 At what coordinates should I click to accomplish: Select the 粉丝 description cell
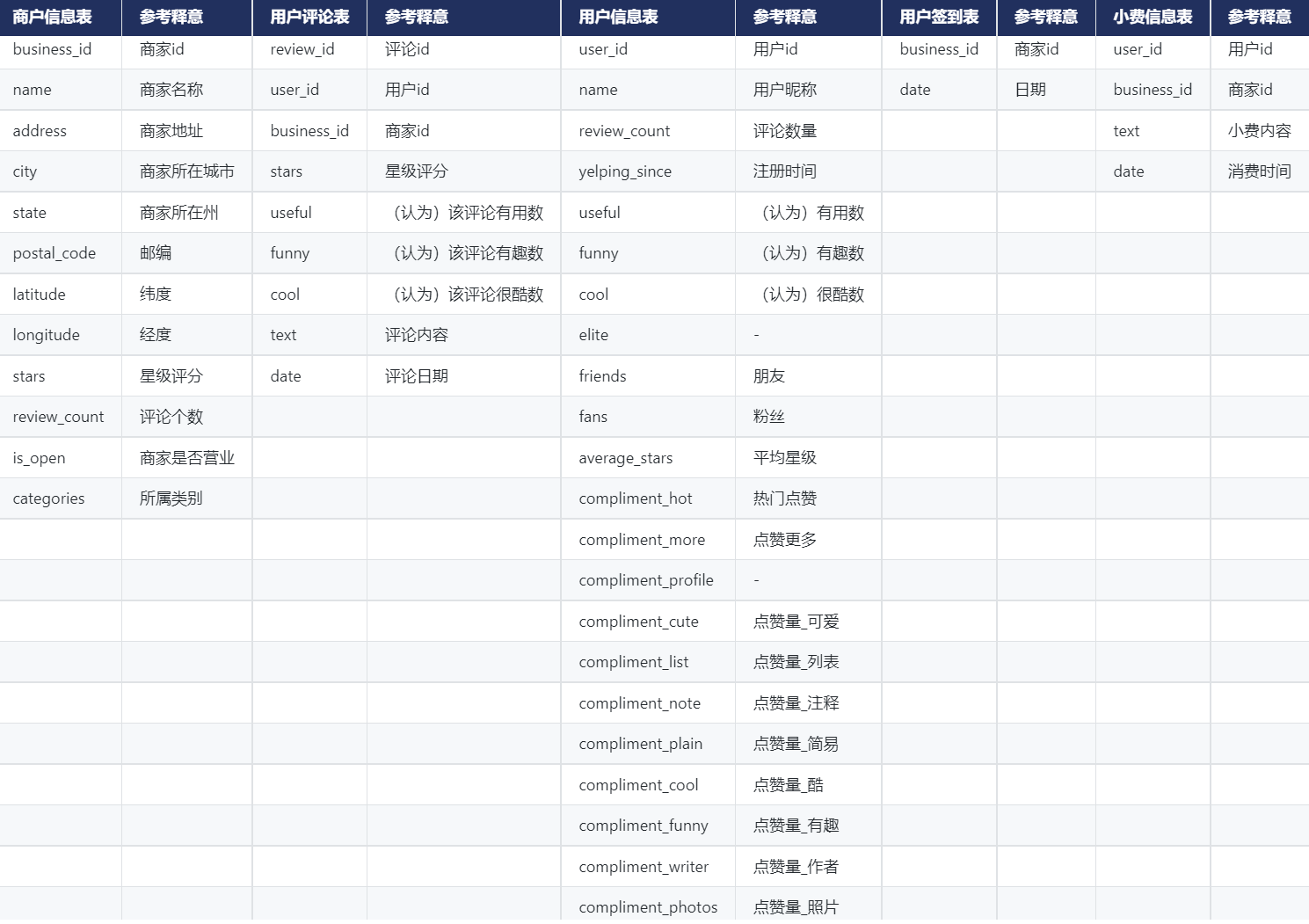click(x=808, y=417)
